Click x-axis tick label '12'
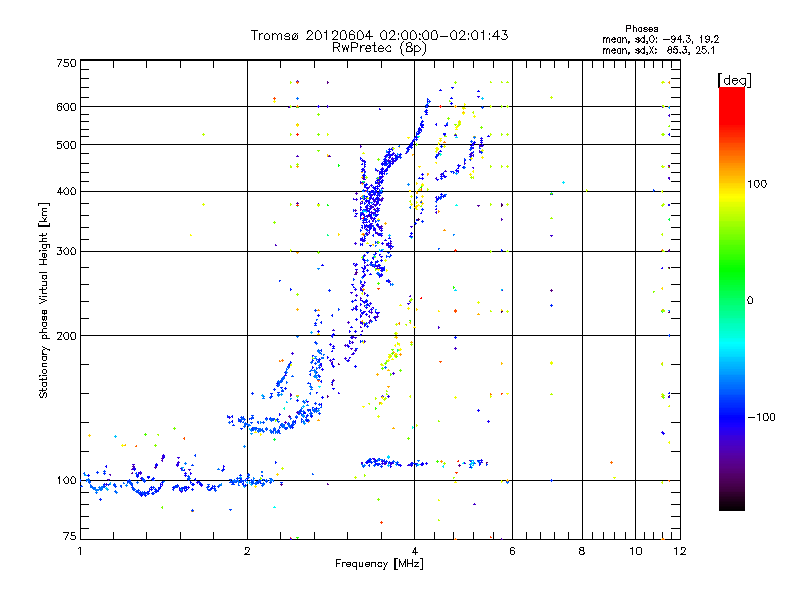Screen dimensions: 800x600 (x=680, y=551)
